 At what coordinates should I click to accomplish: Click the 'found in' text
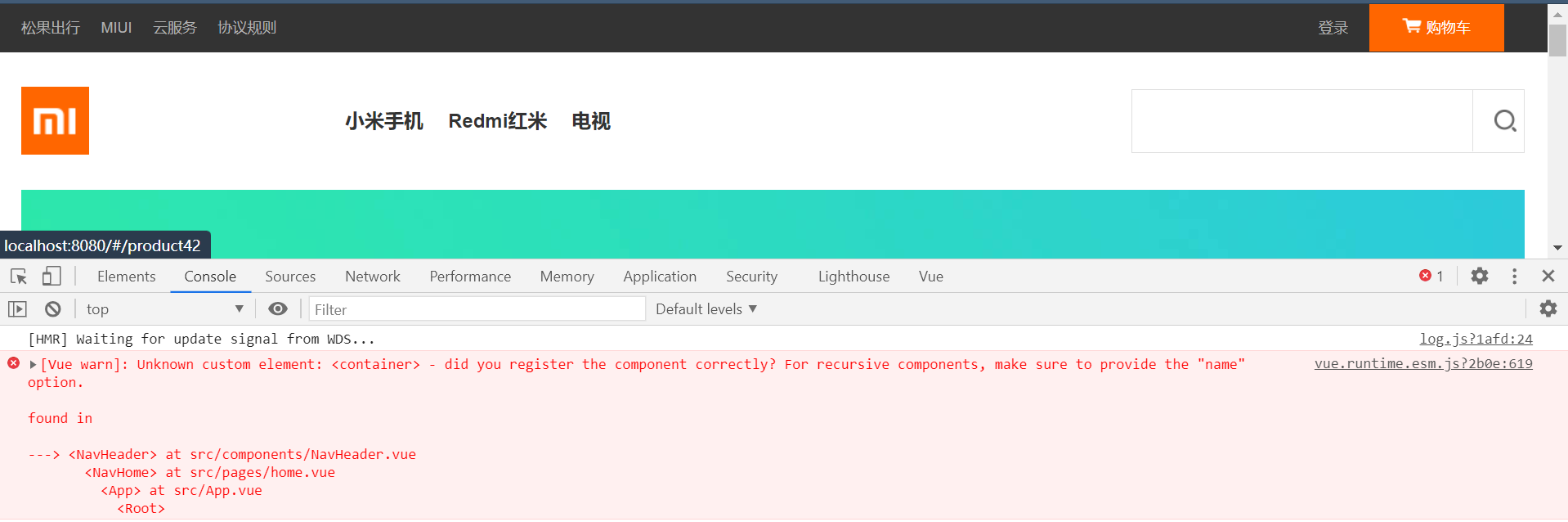60,418
